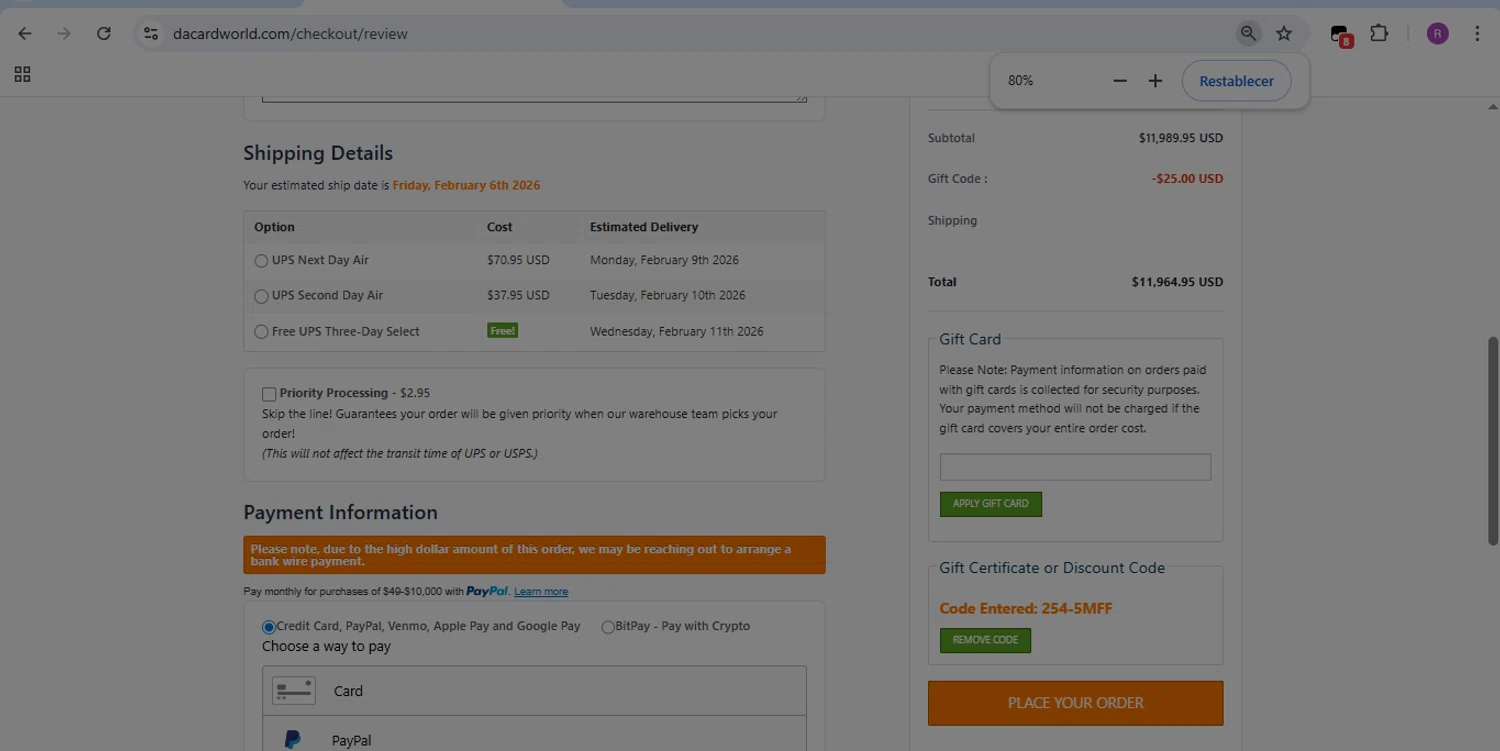Click the page vertical scrollbar thumb
This screenshot has width=1500, height=751.
tap(1493, 441)
